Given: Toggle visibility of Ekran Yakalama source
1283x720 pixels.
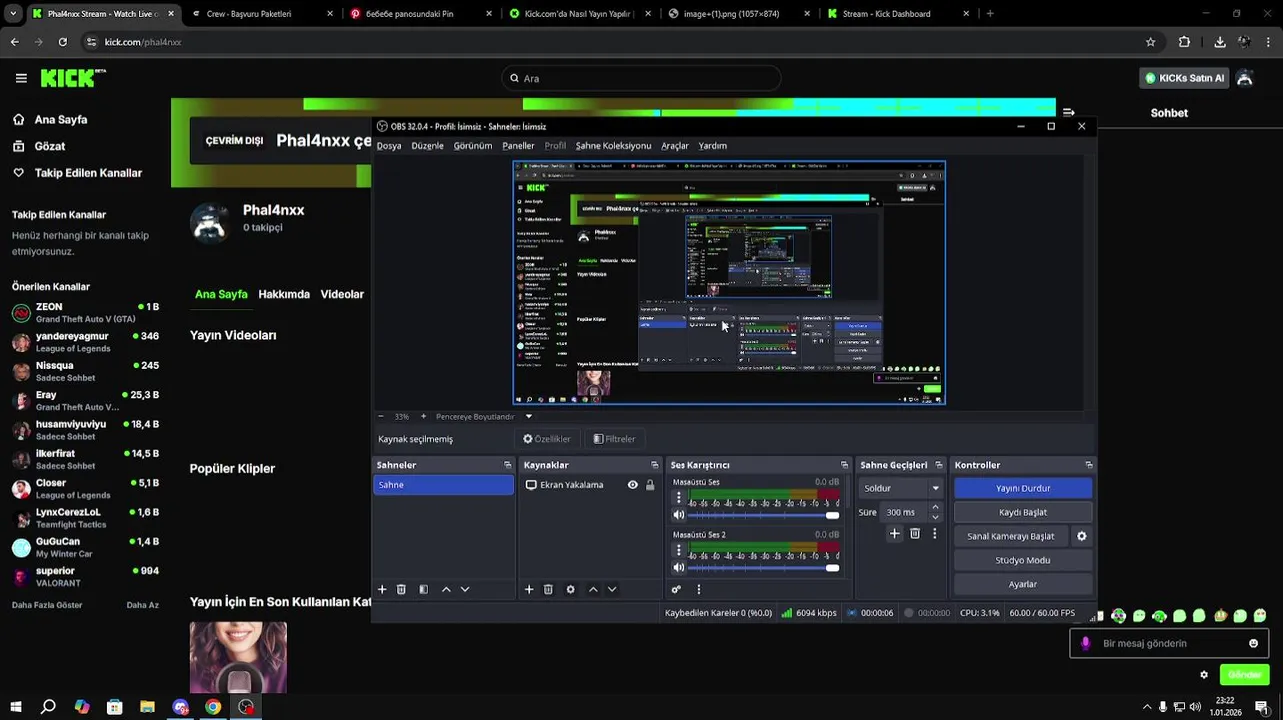Looking at the screenshot, I should pyautogui.click(x=632, y=485).
